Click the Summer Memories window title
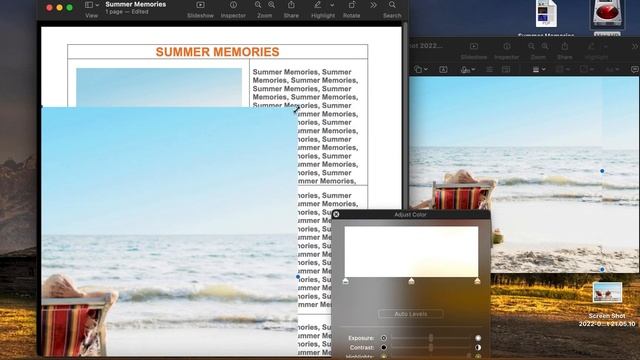The height and width of the screenshot is (360, 640). click(x=136, y=4)
